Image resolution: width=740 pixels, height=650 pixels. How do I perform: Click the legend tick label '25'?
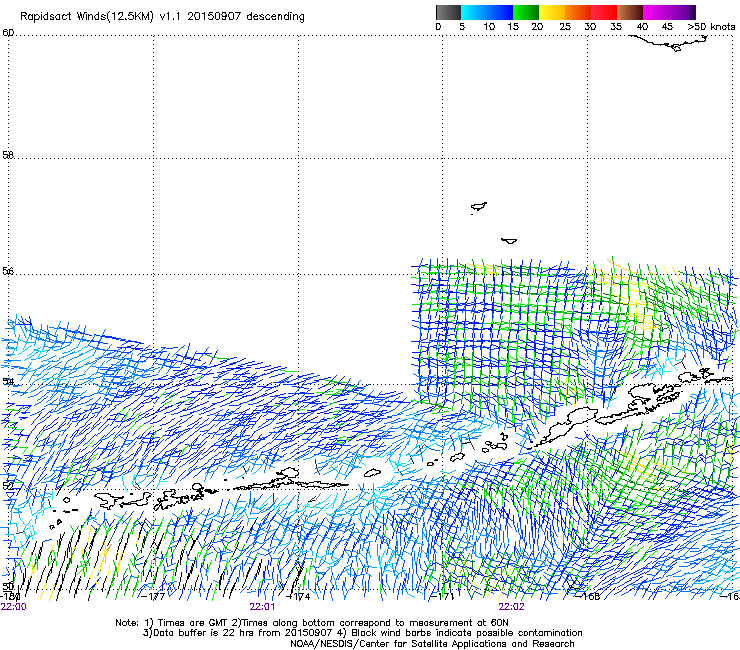[565, 27]
